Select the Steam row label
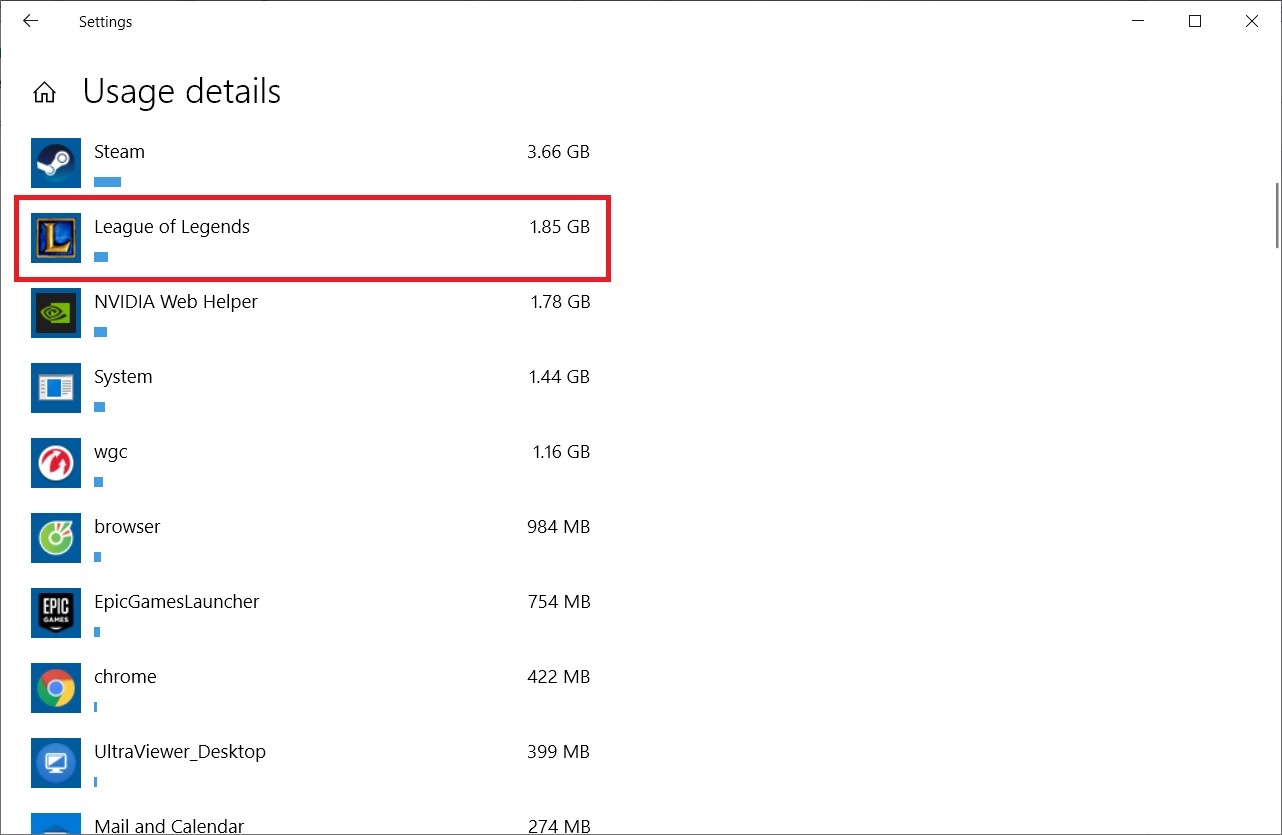The height and width of the screenshot is (835, 1282). pyautogui.click(x=119, y=152)
